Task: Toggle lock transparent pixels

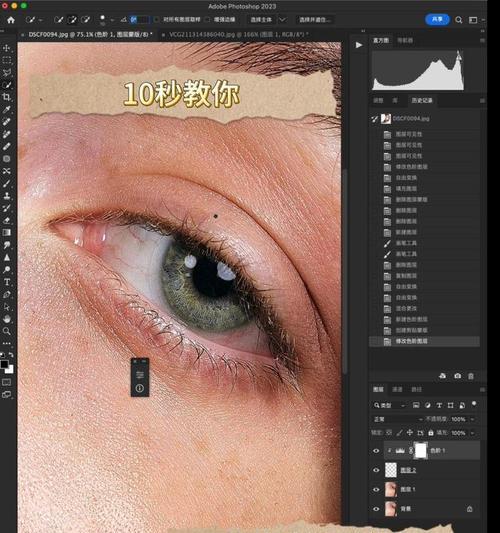Action: 389,433
